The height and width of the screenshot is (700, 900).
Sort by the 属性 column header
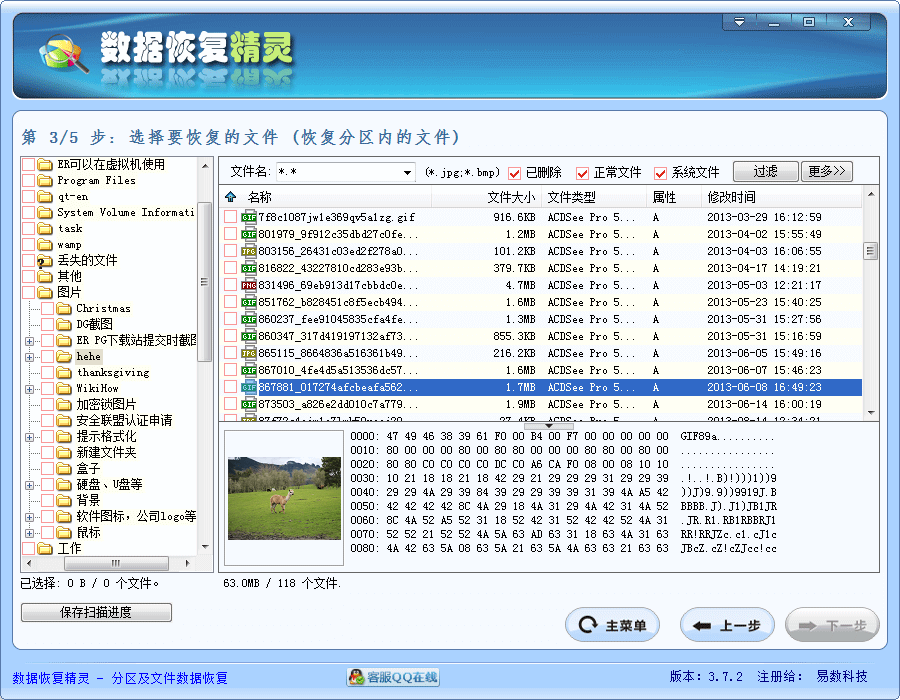tap(674, 197)
